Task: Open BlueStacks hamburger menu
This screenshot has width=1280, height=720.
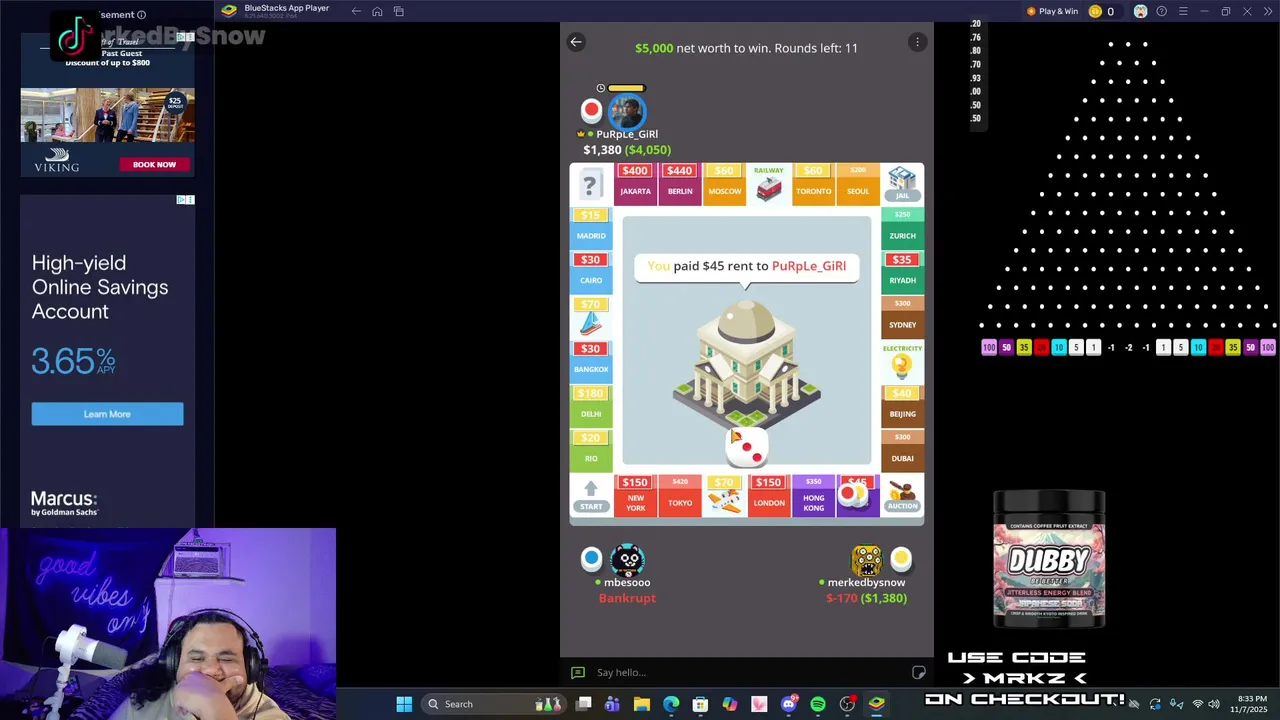Action: click(x=1183, y=11)
